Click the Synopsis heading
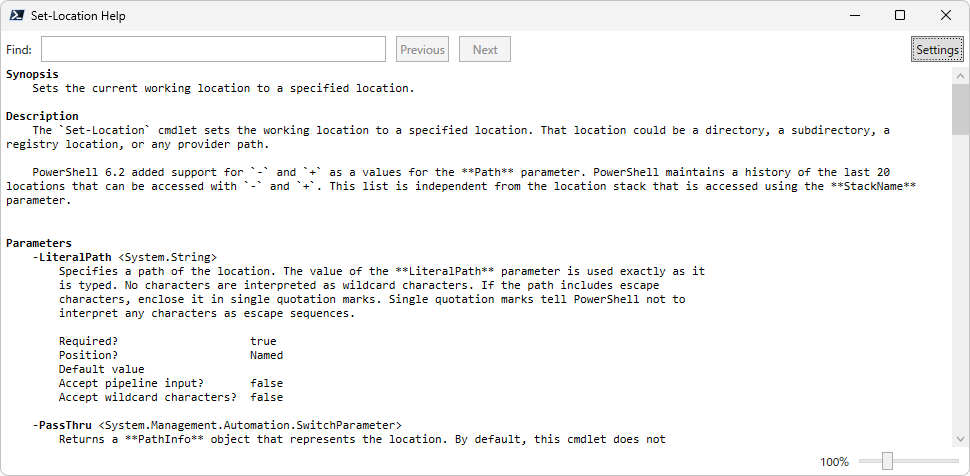970x476 pixels. [33, 74]
